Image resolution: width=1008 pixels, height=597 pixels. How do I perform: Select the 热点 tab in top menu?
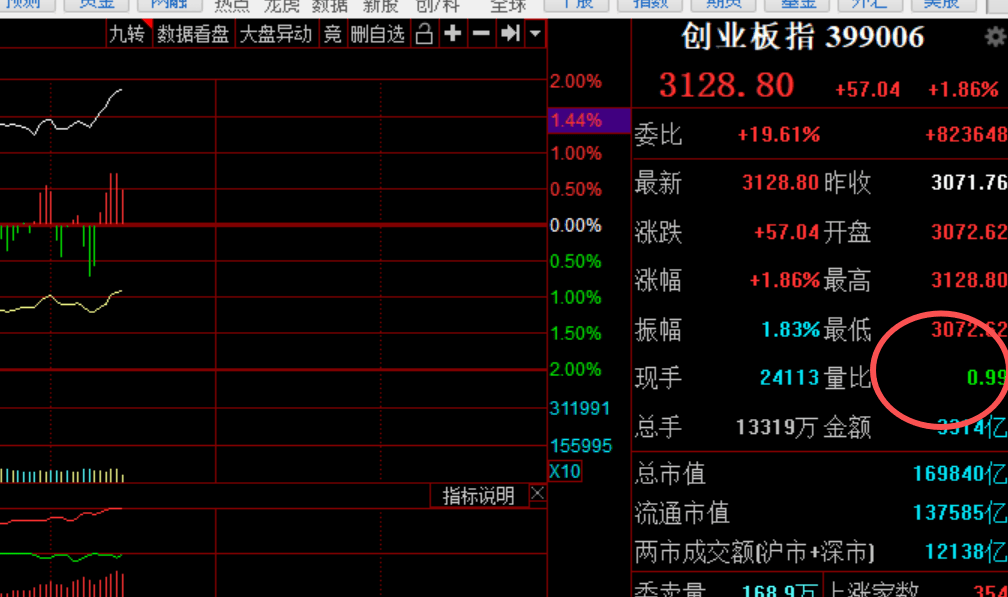(233, 5)
